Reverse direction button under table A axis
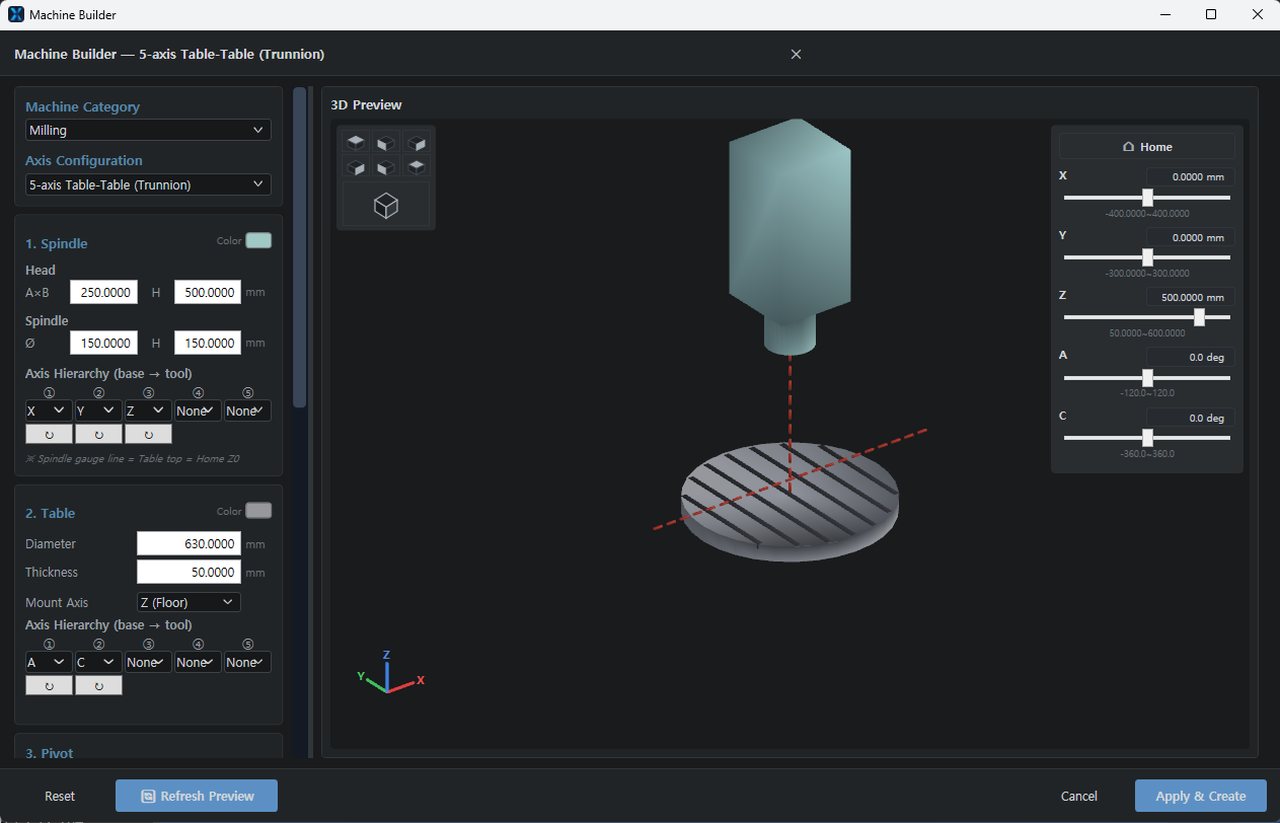Viewport: 1280px width, 823px height. [x=49, y=685]
